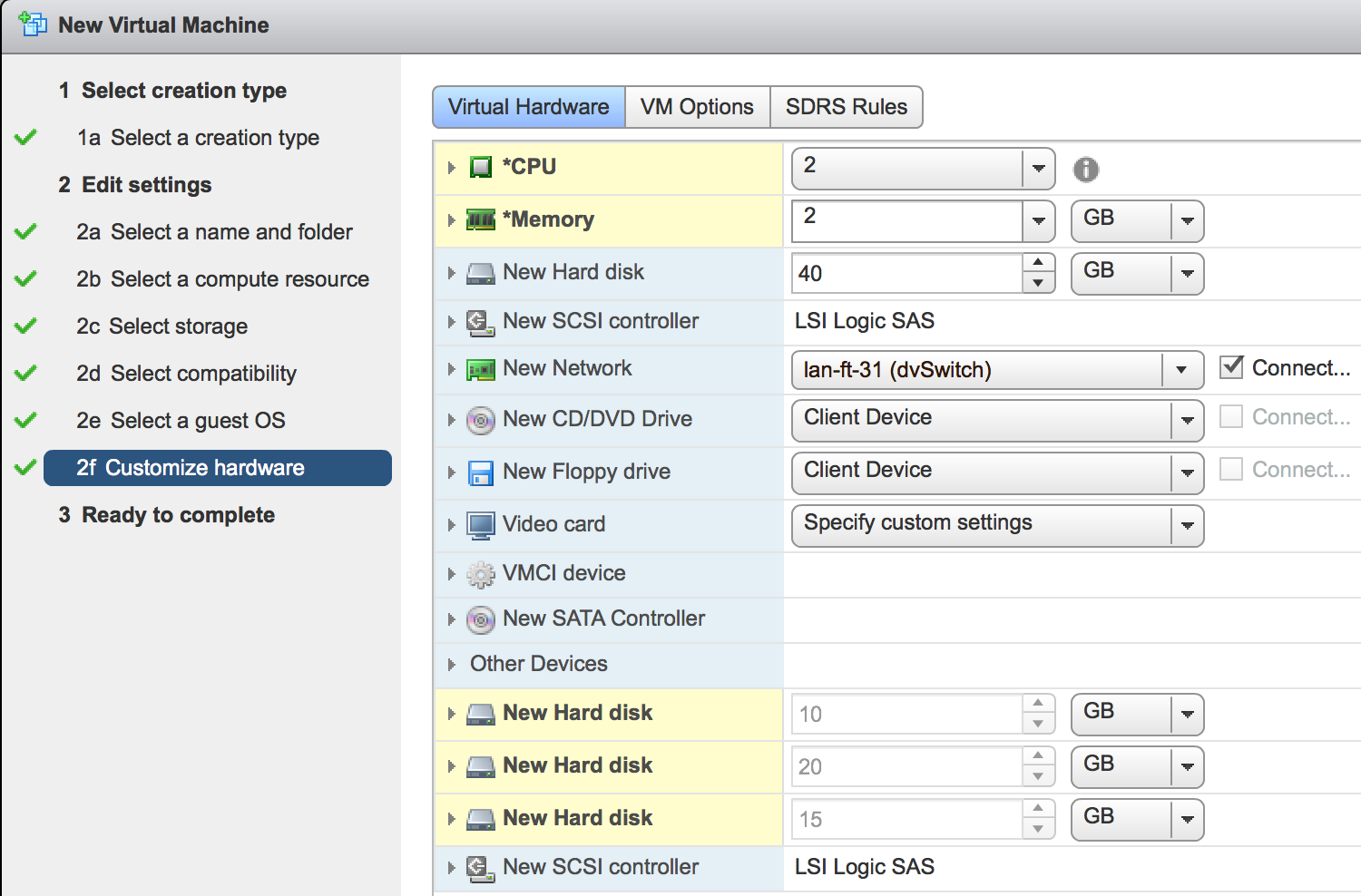Screen dimensions: 1361x896
Task: Uncheck the network adapter Connect checkbox
Action: point(1232,366)
